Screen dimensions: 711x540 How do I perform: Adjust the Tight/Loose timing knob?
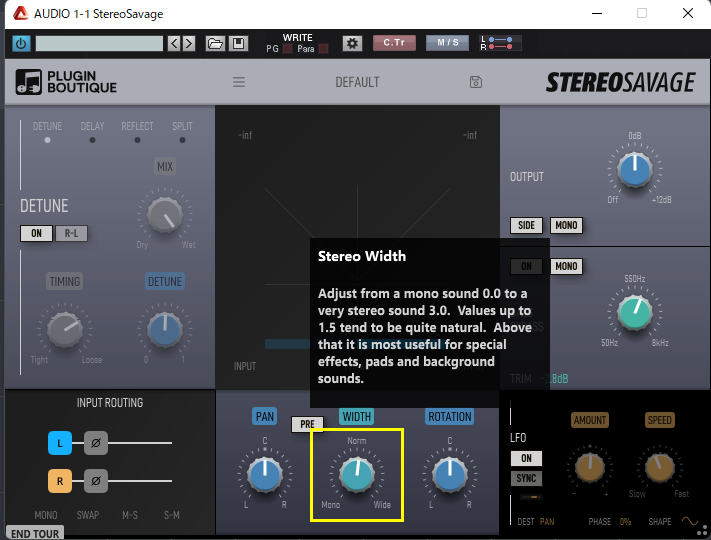(x=65, y=330)
